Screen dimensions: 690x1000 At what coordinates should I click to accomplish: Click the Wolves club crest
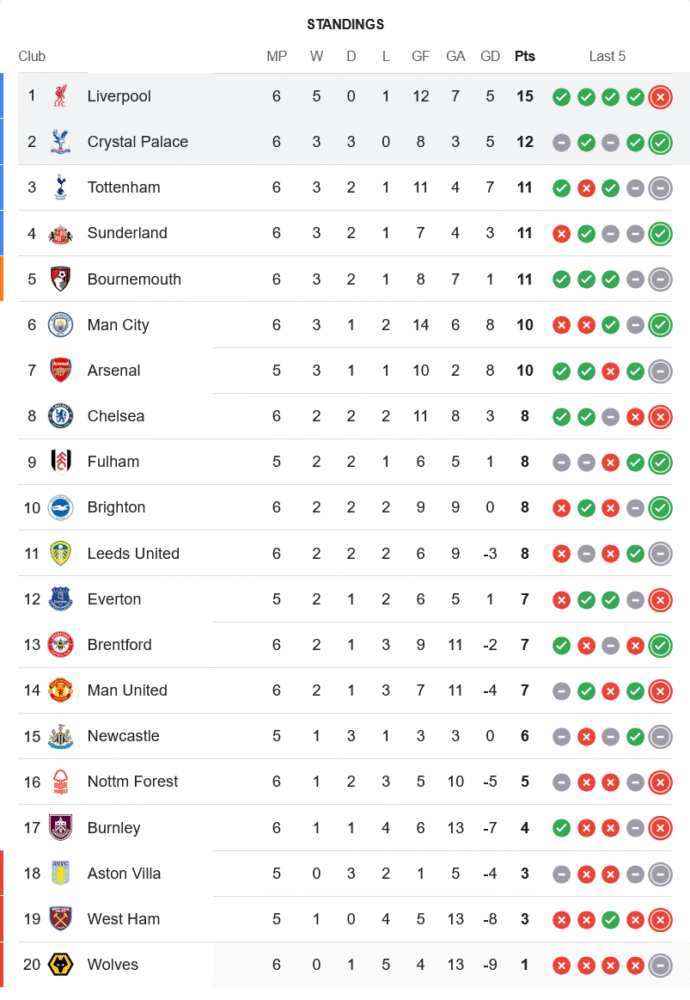pos(61,965)
